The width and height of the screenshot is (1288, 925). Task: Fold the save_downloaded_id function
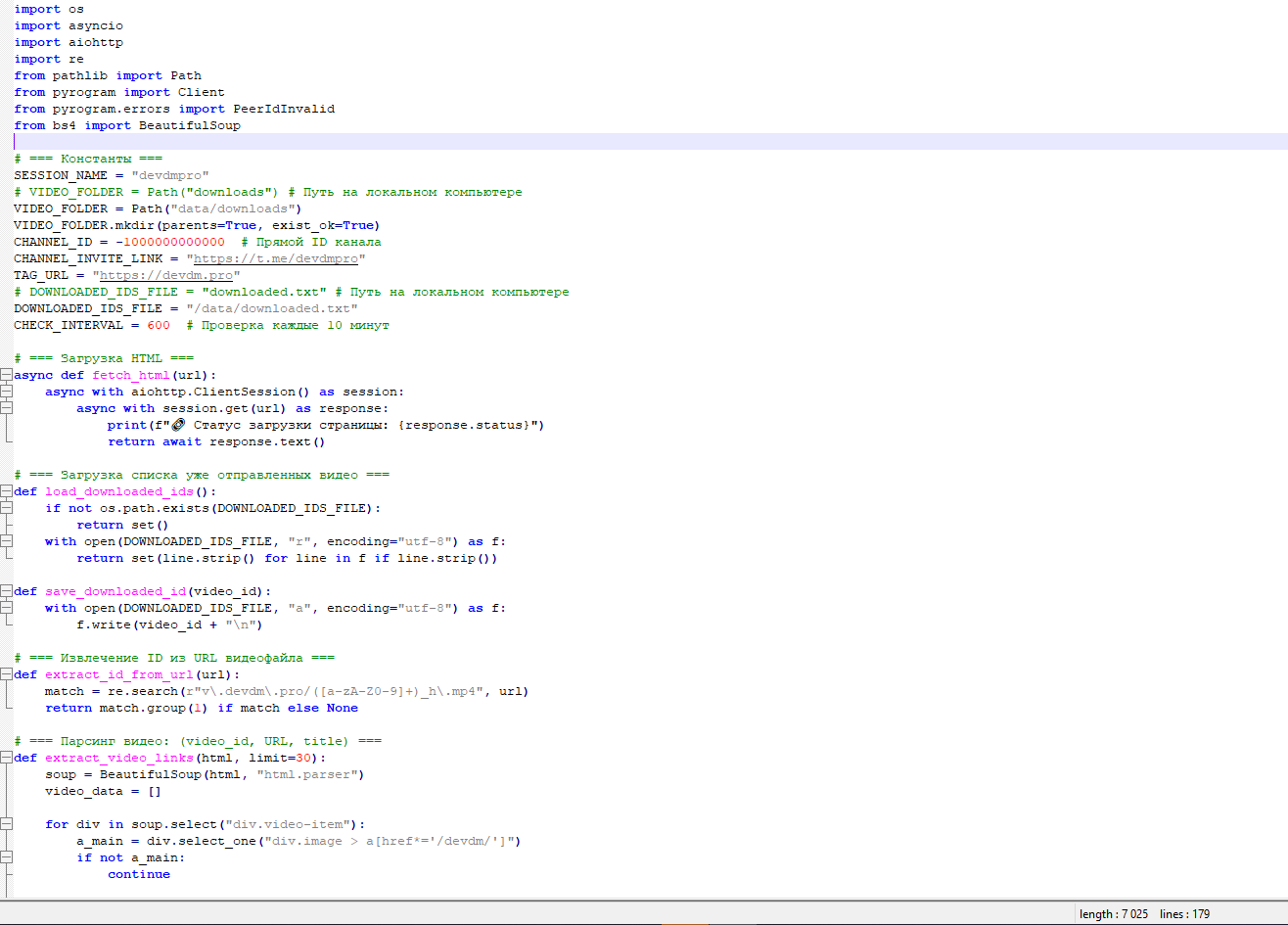(x=6, y=591)
